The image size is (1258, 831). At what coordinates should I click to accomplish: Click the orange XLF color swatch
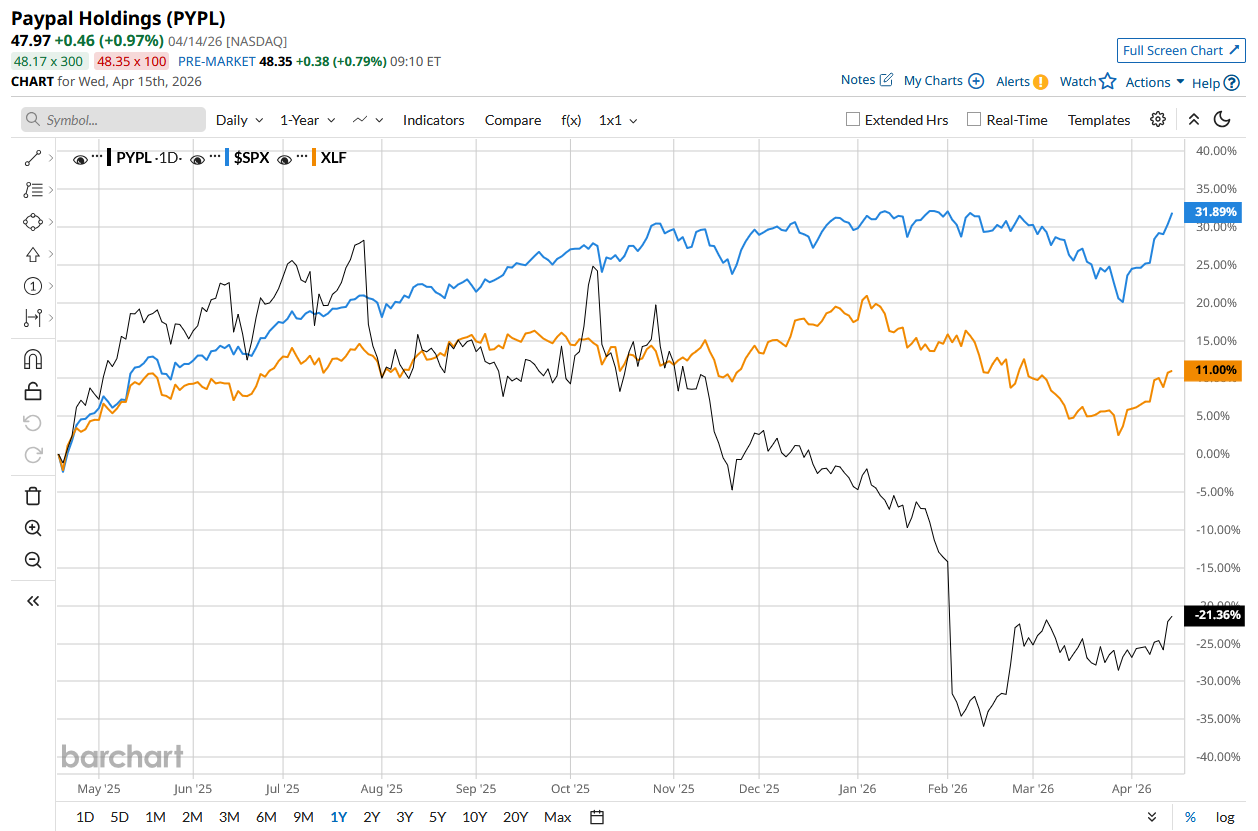[315, 158]
